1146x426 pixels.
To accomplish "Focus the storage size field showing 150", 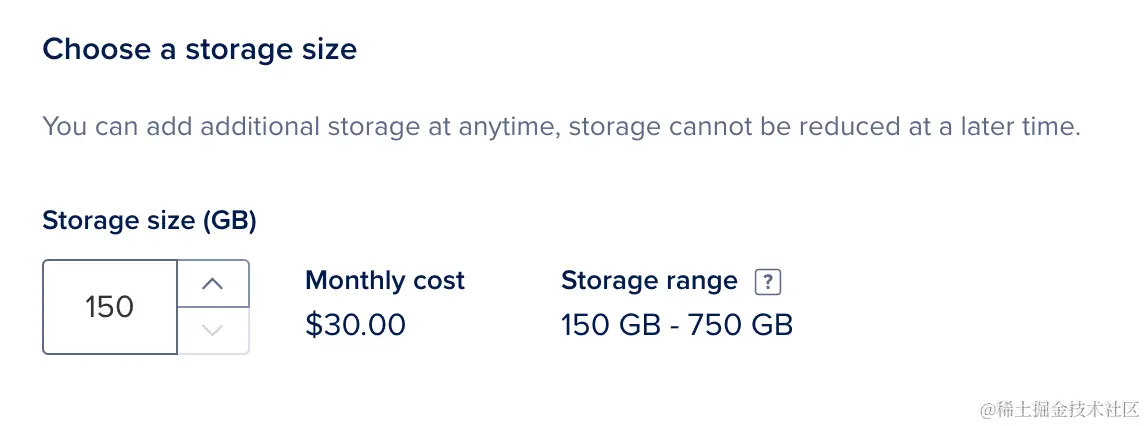I will (110, 307).
